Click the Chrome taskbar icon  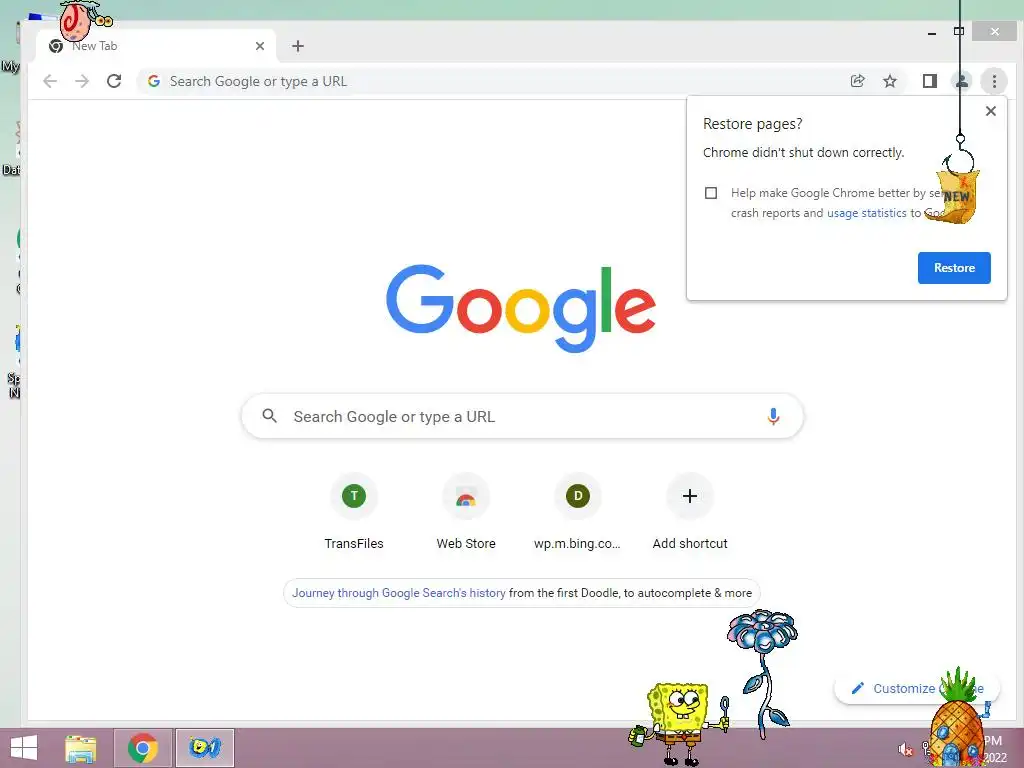coord(143,748)
